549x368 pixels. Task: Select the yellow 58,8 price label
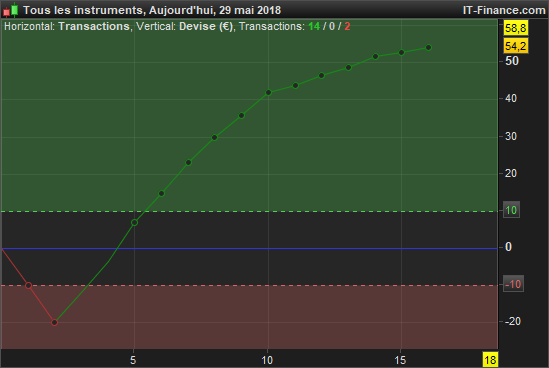coord(516,28)
